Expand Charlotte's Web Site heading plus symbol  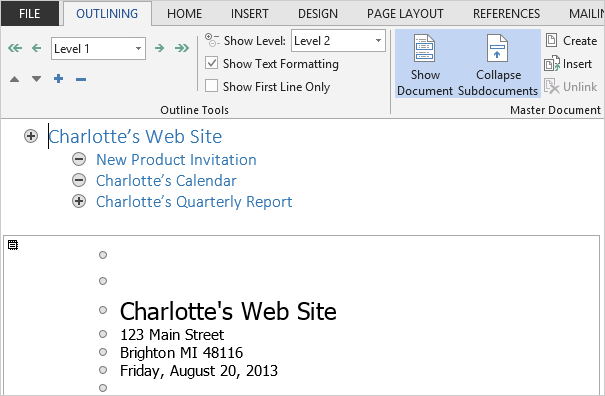click(x=31, y=136)
